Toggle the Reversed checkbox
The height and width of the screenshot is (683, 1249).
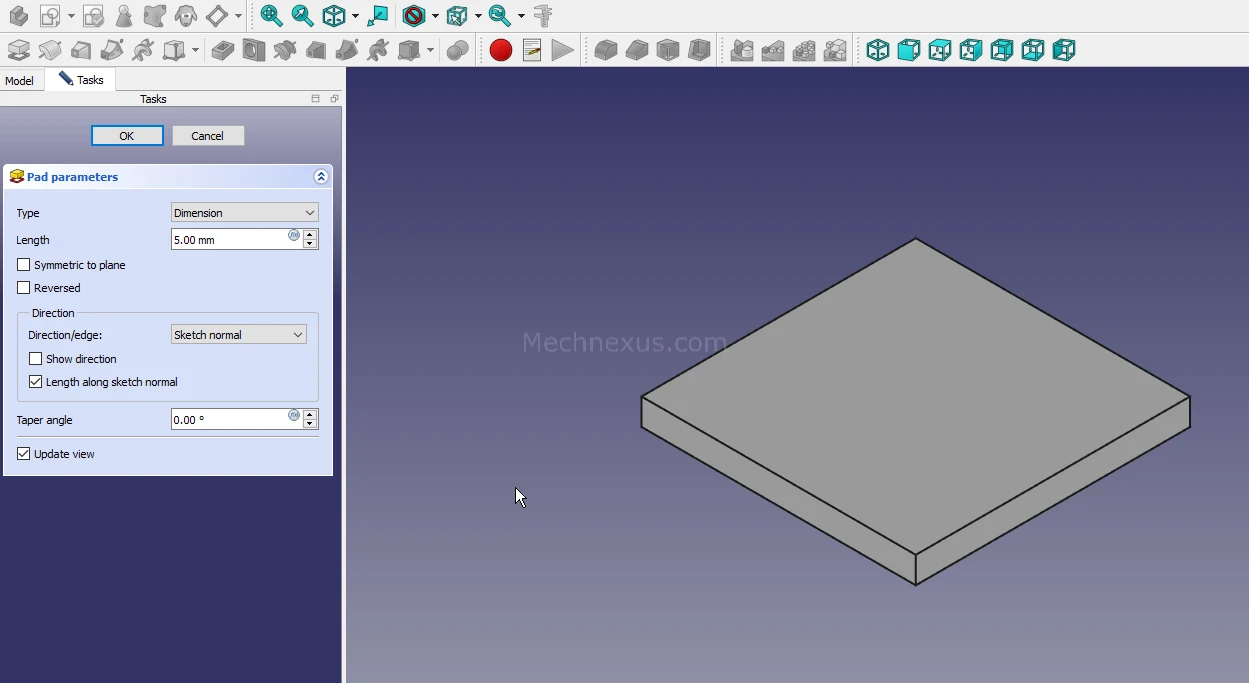tap(24, 288)
